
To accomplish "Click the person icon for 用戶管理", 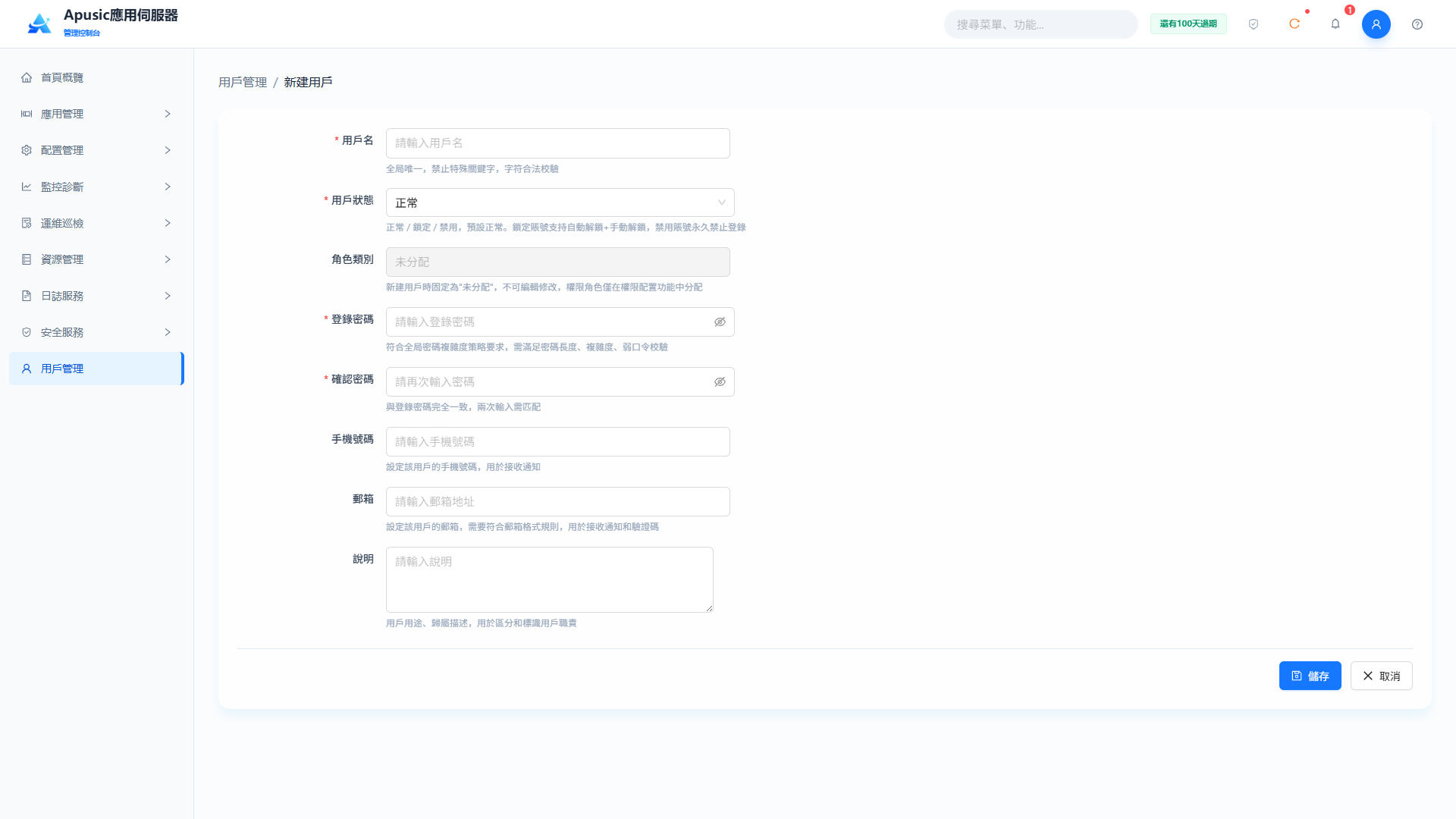I will pos(27,369).
